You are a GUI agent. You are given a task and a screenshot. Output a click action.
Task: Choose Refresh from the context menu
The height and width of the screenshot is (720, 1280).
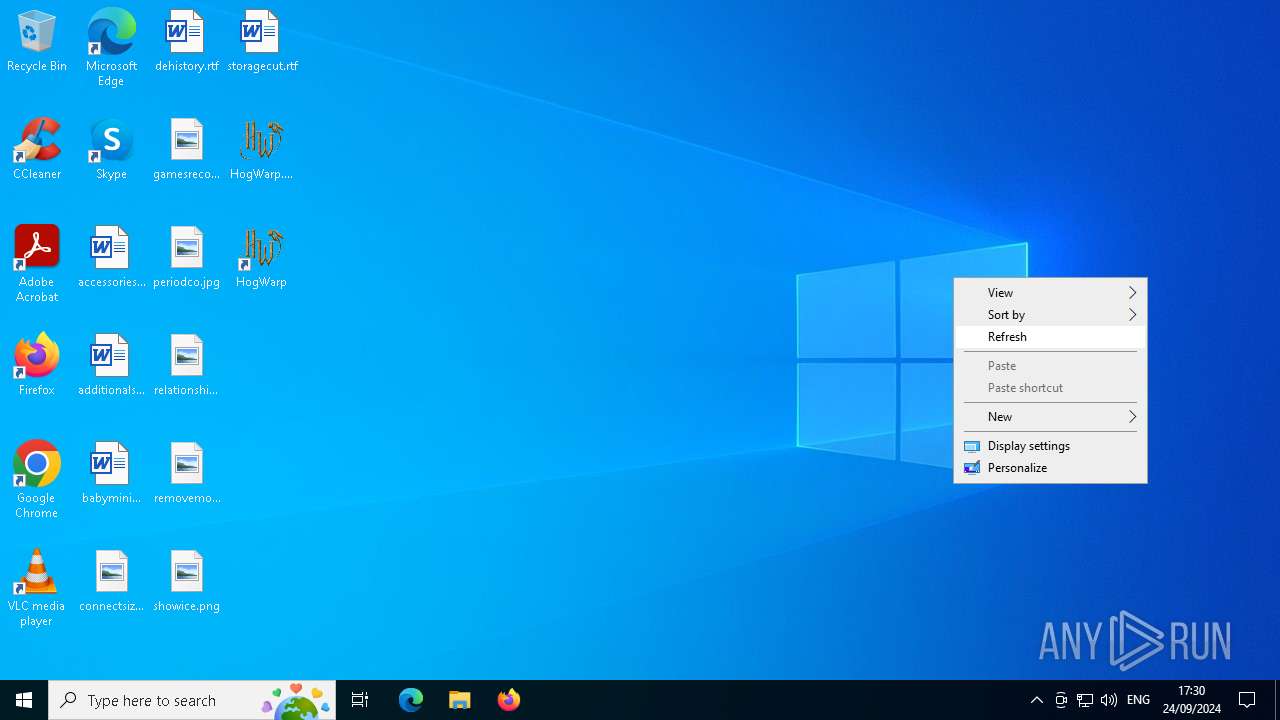tap(1050, 337)
